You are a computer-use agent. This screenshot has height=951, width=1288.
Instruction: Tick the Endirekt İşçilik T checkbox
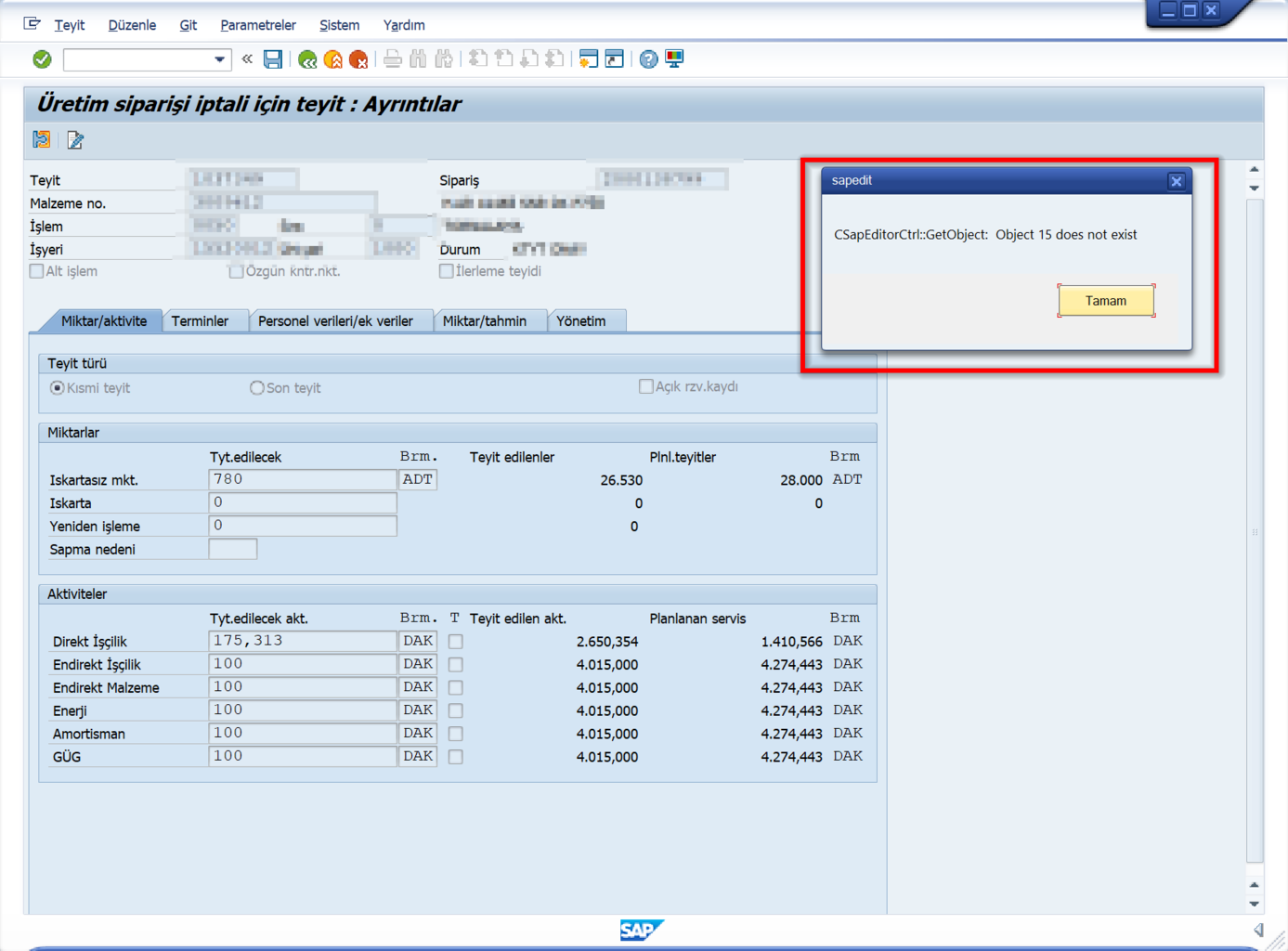[x=456, y=665]
